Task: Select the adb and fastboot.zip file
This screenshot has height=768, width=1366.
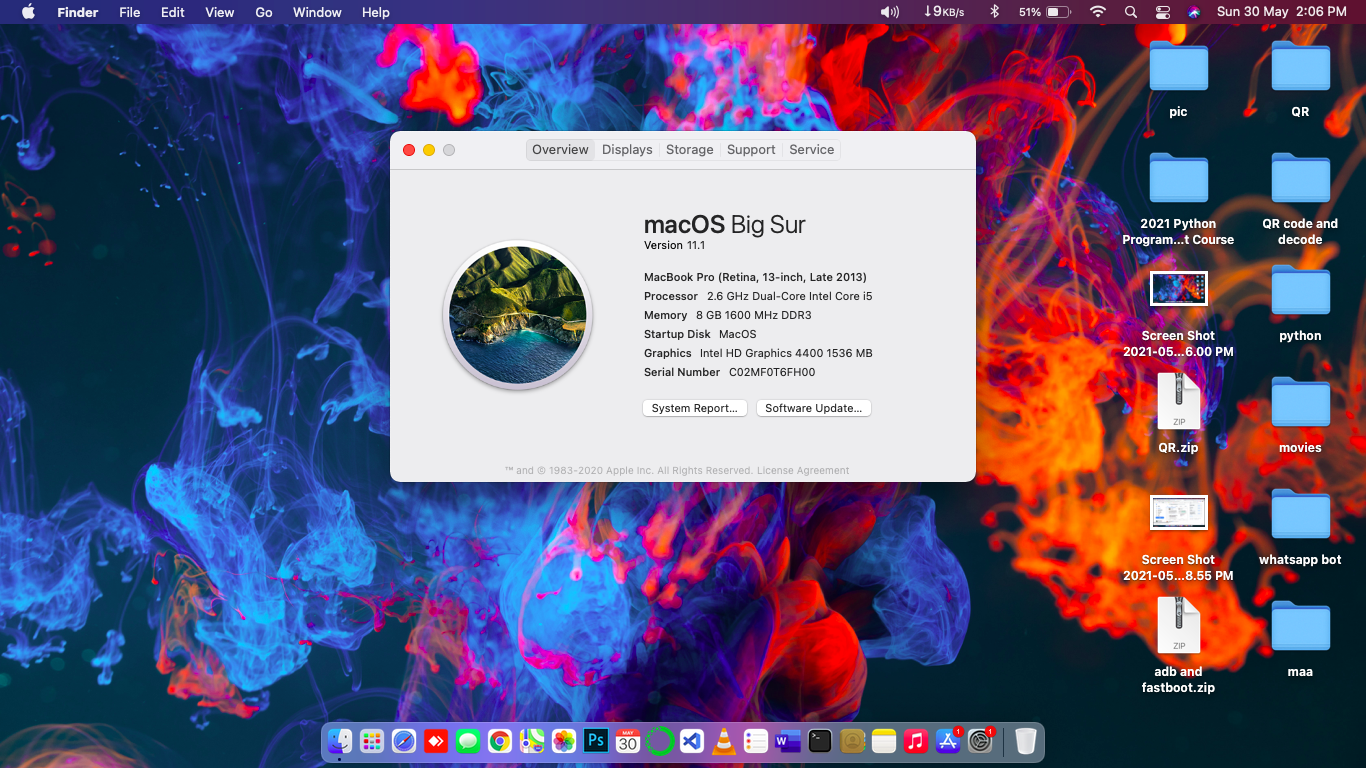Action: click(1178, 625)
